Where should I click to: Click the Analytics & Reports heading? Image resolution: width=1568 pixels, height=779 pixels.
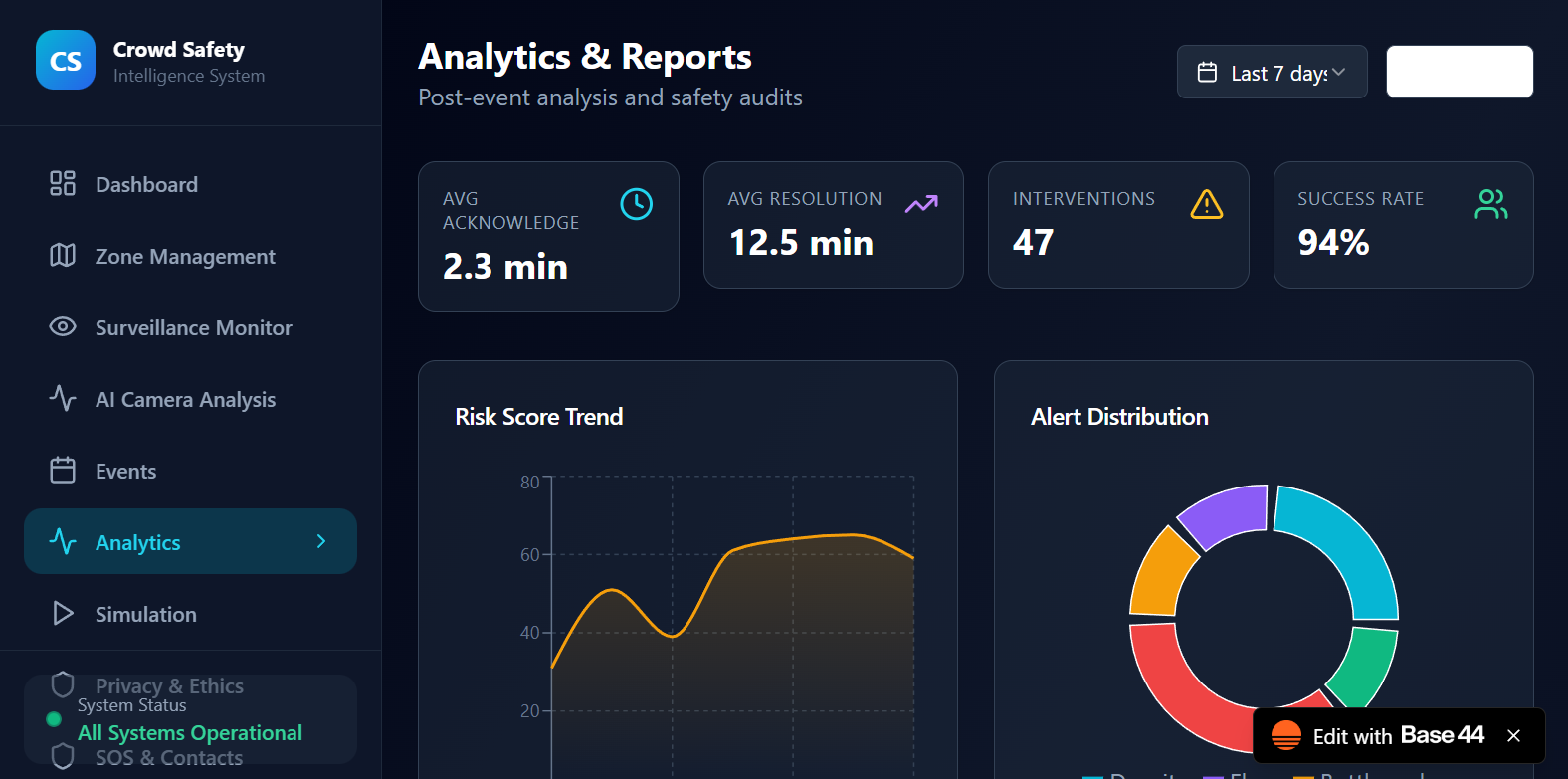tap(585, 57)
